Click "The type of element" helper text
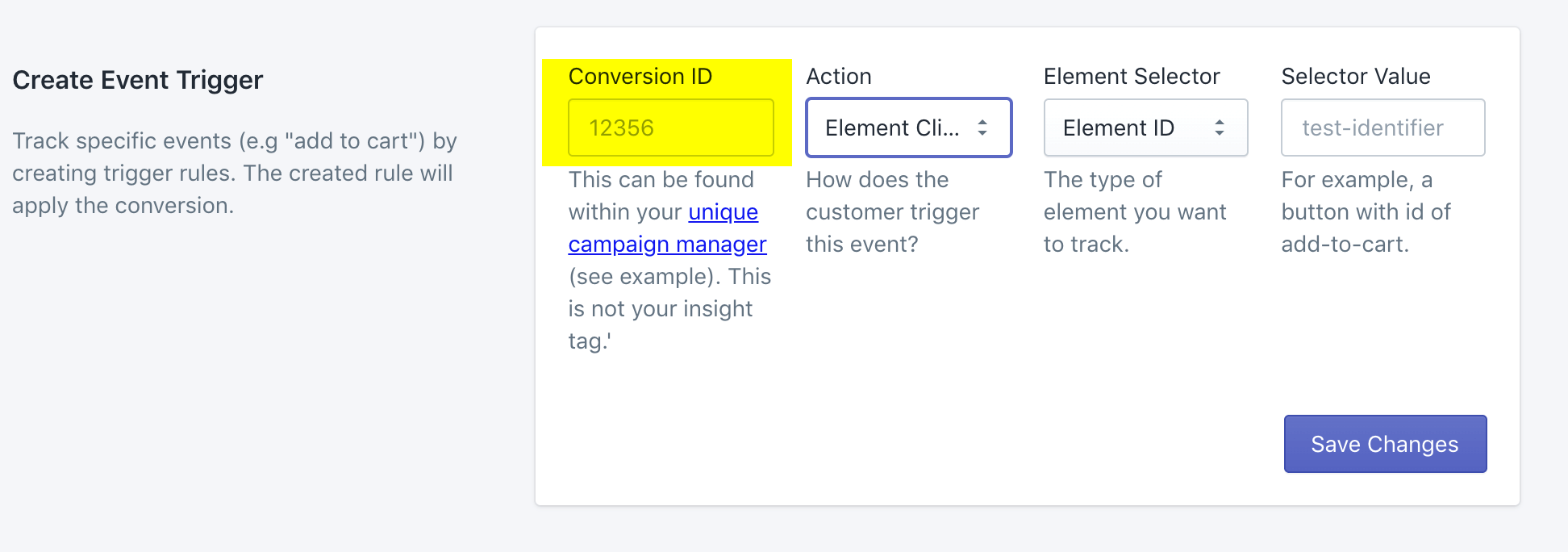Image resolution: width=1568 pixels, height=552 pixels. 1134,211
